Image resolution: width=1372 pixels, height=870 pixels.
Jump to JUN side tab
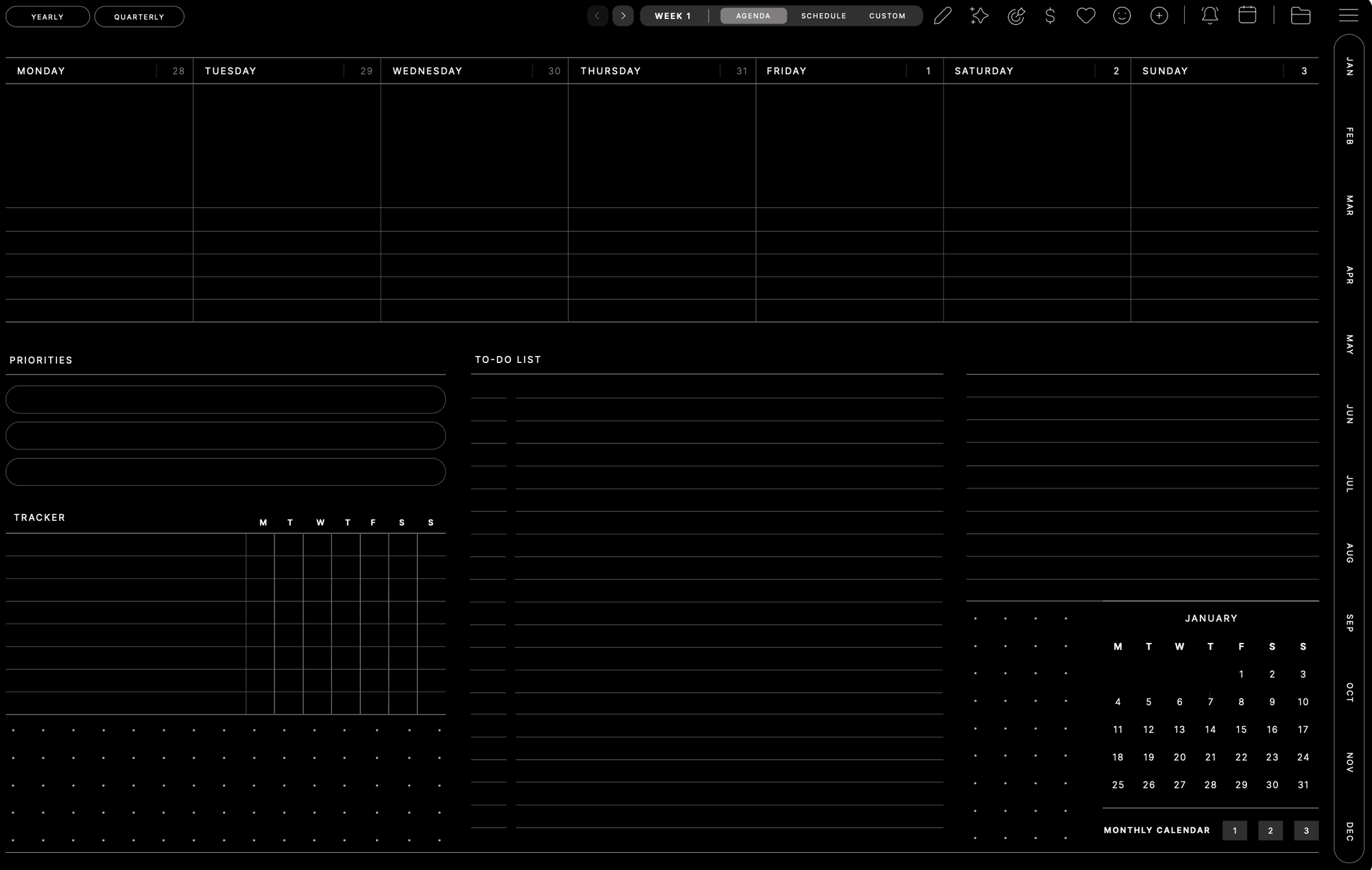coord(1349,414)
